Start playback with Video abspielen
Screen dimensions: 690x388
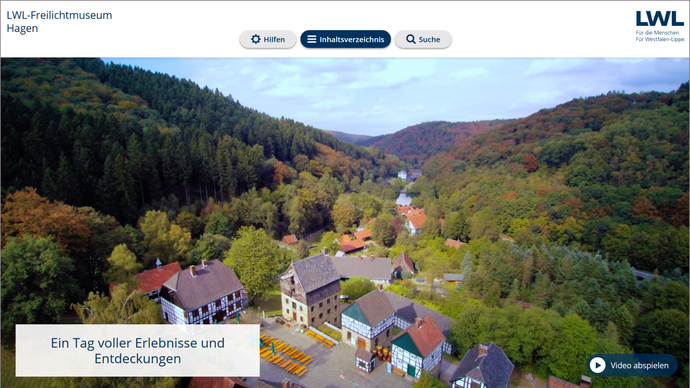click(631, 365)
